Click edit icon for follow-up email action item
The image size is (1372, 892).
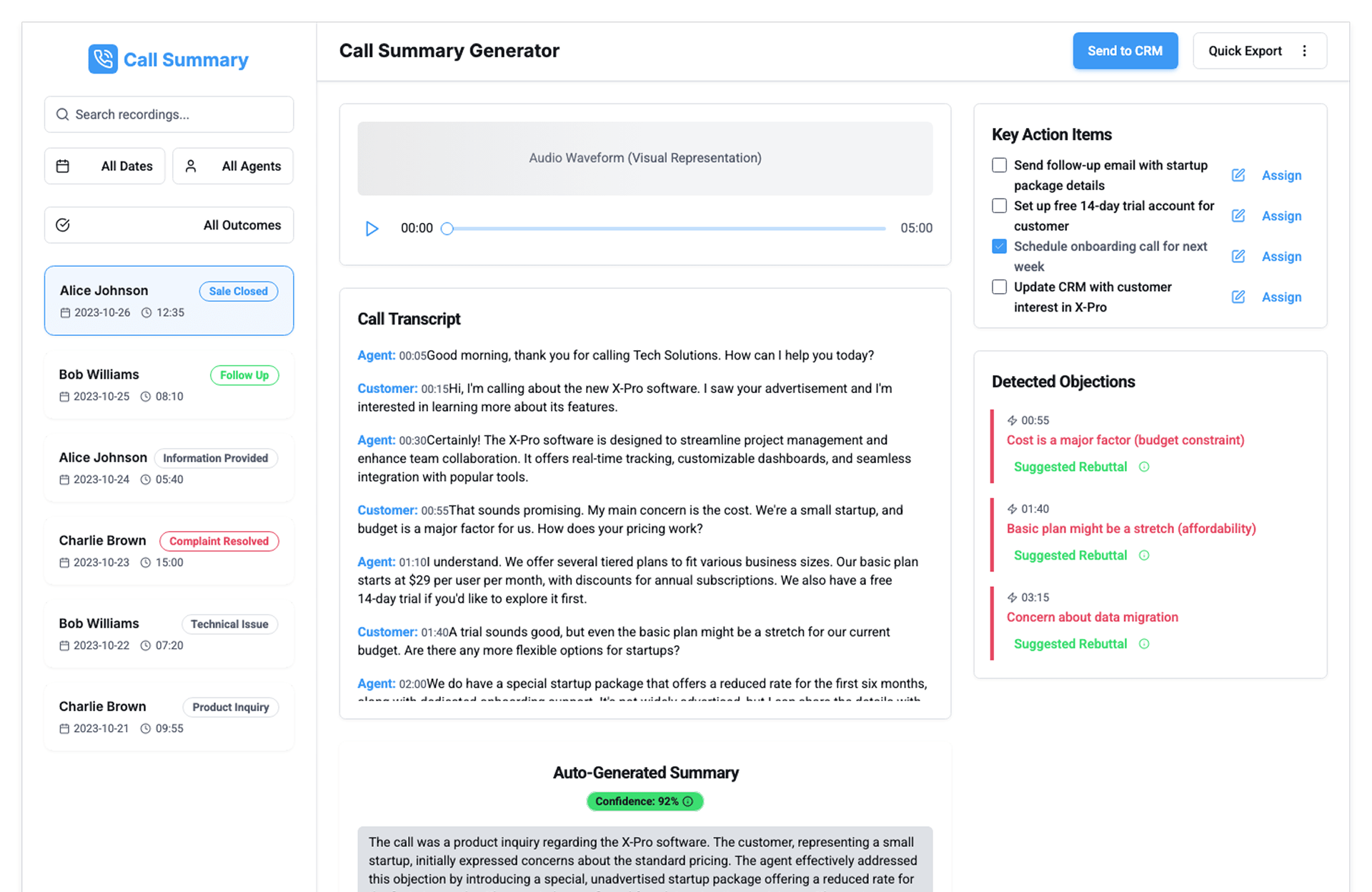point(1238,175)
